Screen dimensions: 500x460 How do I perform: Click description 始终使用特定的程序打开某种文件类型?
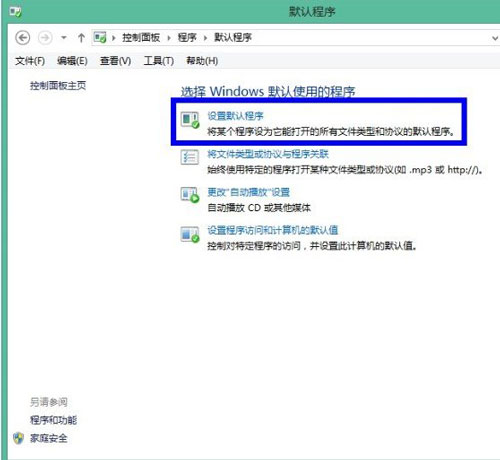click(345, 170)
